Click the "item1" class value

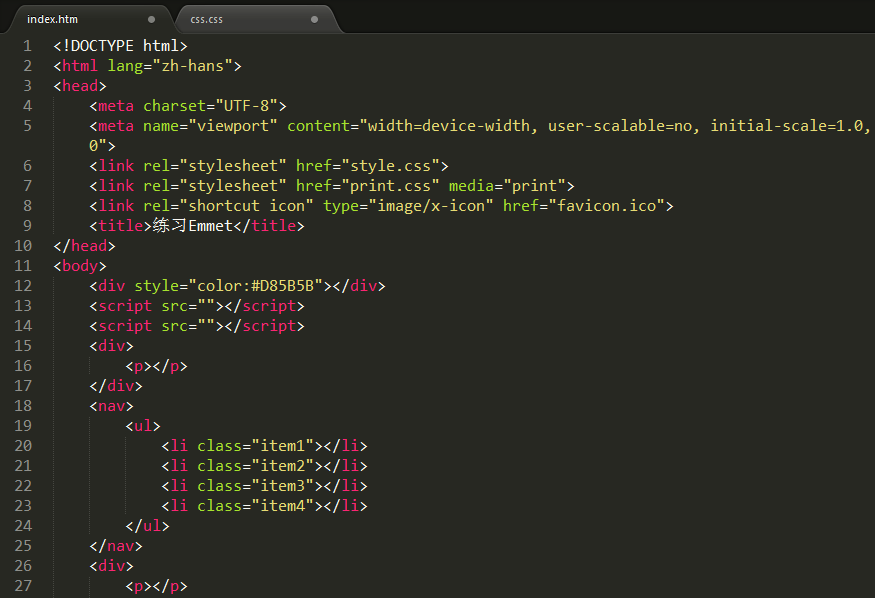click(283, 446)
